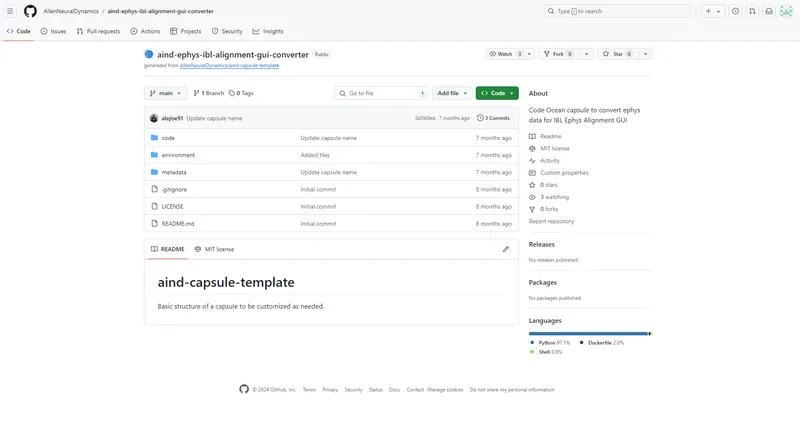Open the environment folder
This screenshot has width=800, height=446.
pos(178,155)
